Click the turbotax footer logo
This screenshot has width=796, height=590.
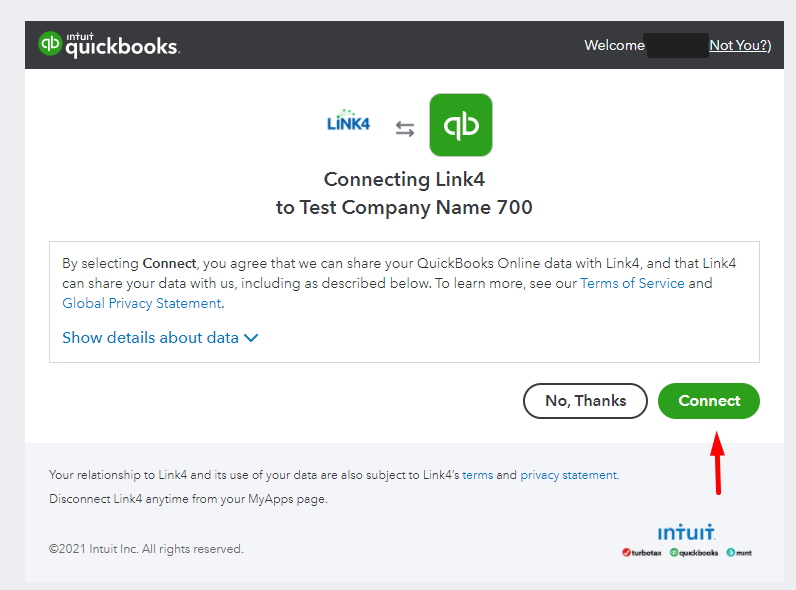[x=642, y=552]
